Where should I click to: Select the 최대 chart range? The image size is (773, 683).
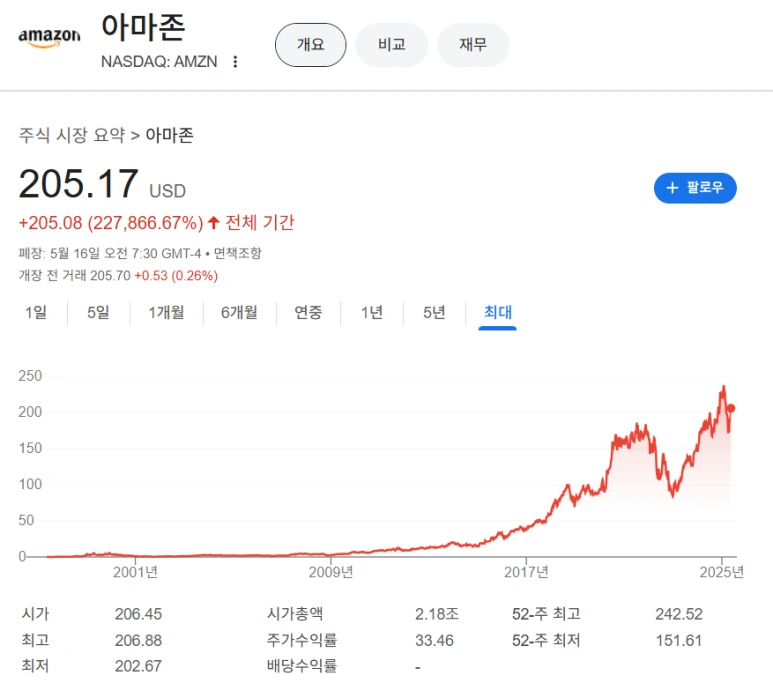pyautogui.click(x=497, y=313)
